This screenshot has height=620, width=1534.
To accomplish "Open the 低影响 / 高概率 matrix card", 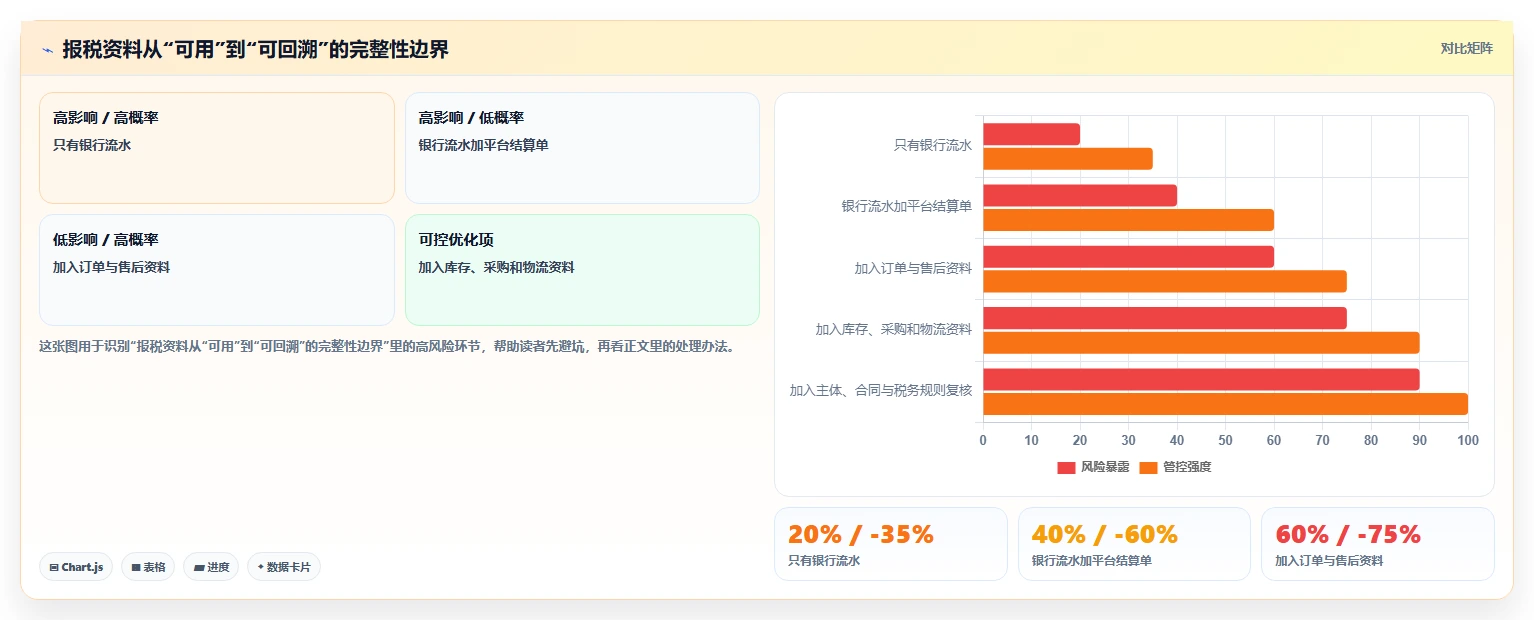I will 217,270.
